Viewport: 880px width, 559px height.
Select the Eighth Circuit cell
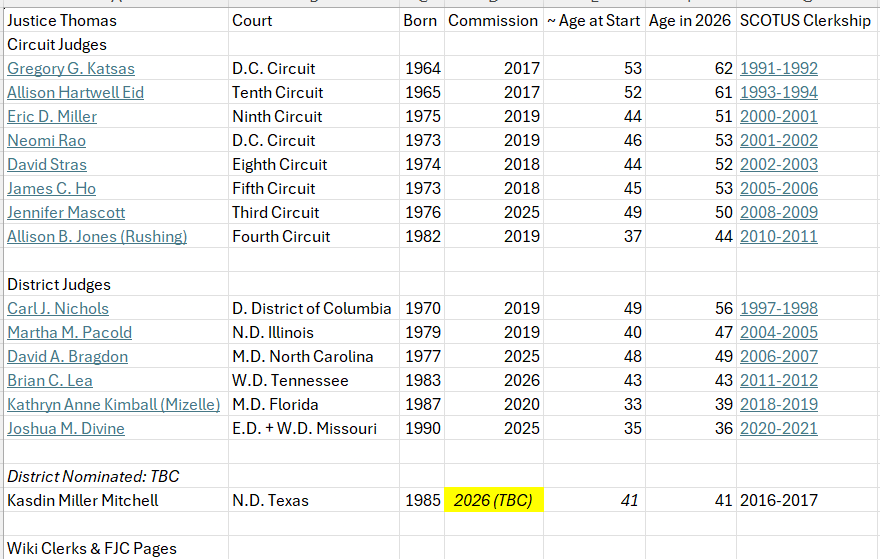point(314,165)
